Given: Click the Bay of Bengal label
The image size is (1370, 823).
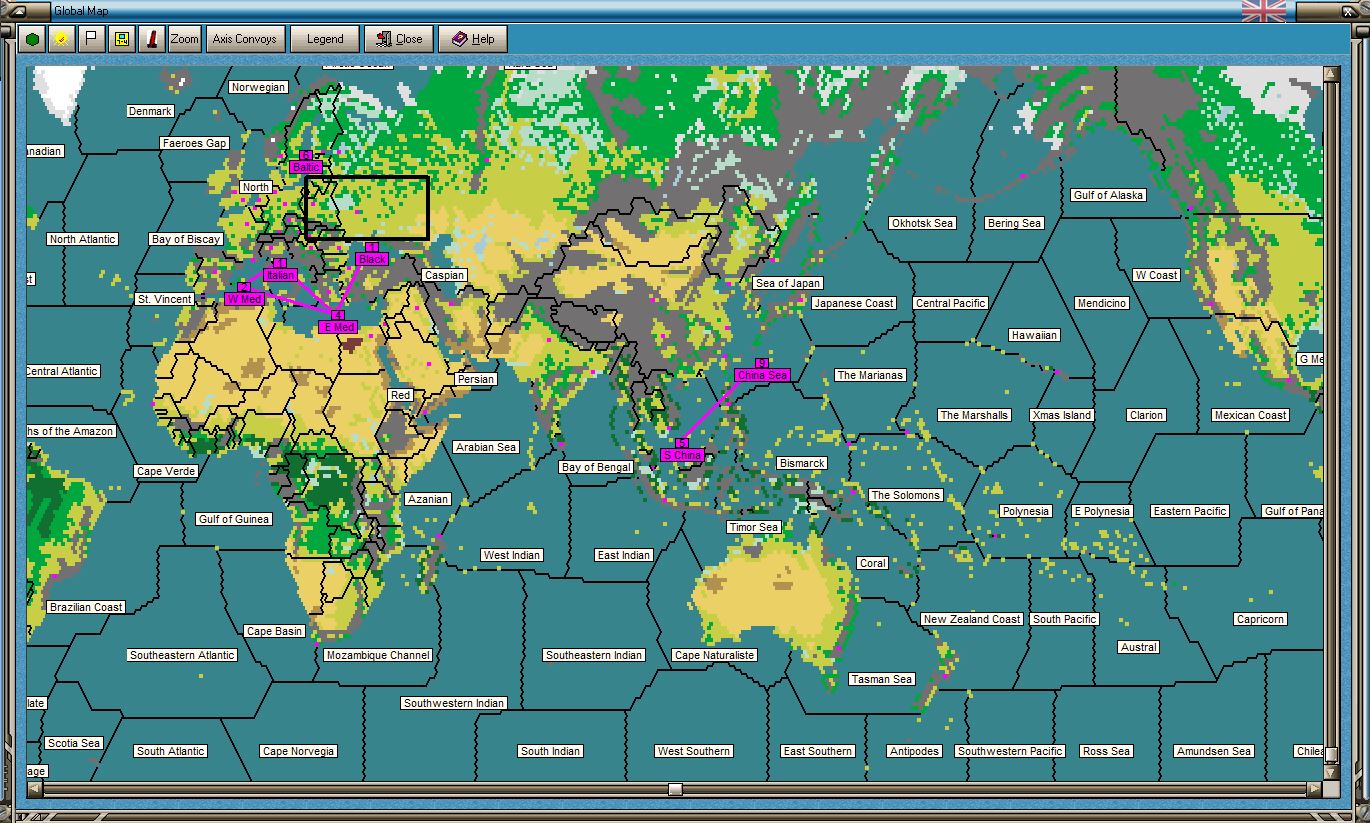Looking at the screenshot, I should (x=597, y=467).
